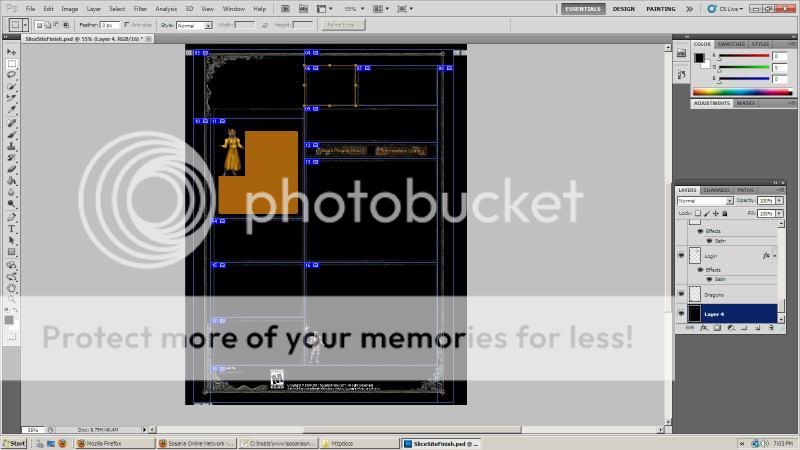
Task: Select the Rectangular Marquee tool in toolbox
Action: (11, 64)
